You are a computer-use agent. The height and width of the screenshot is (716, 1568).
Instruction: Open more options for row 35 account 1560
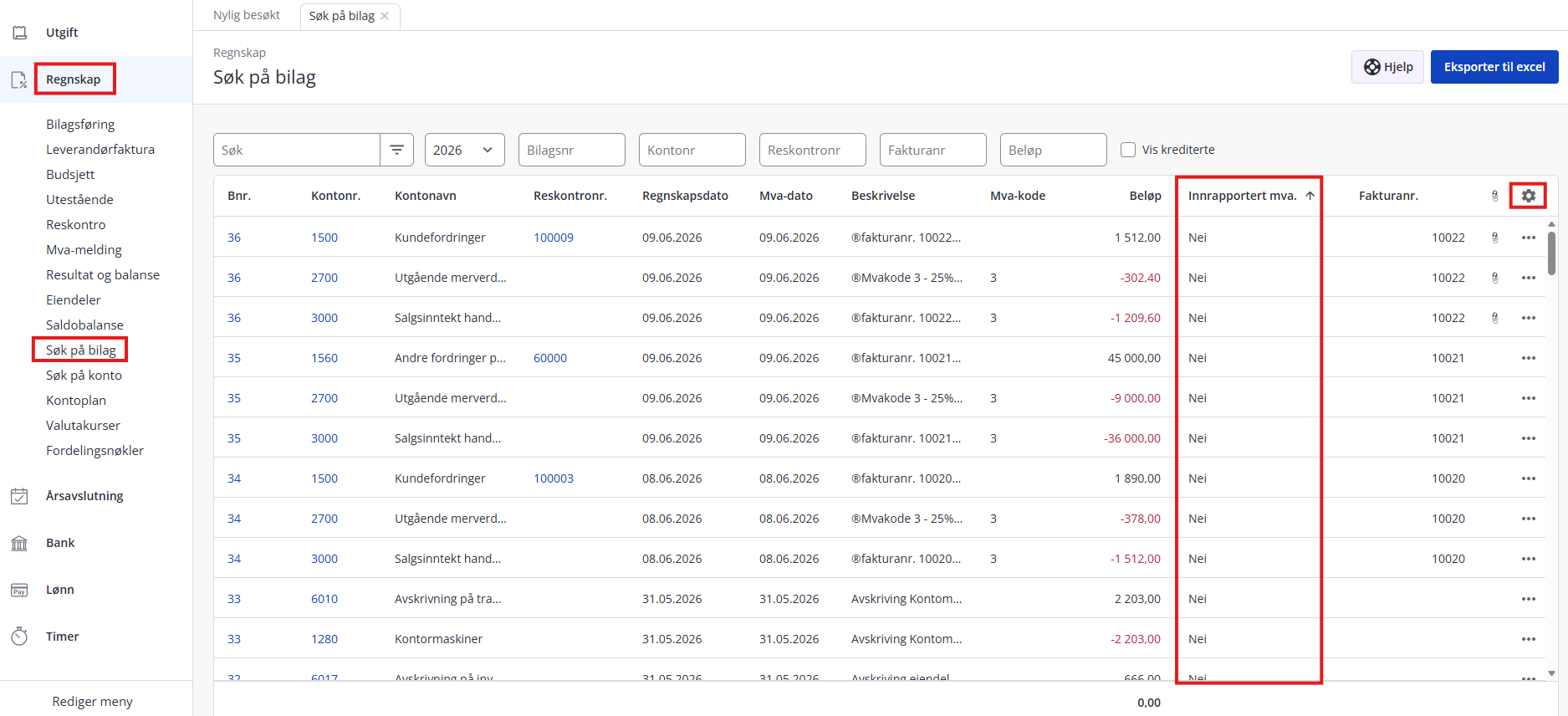pos(1529,358)
